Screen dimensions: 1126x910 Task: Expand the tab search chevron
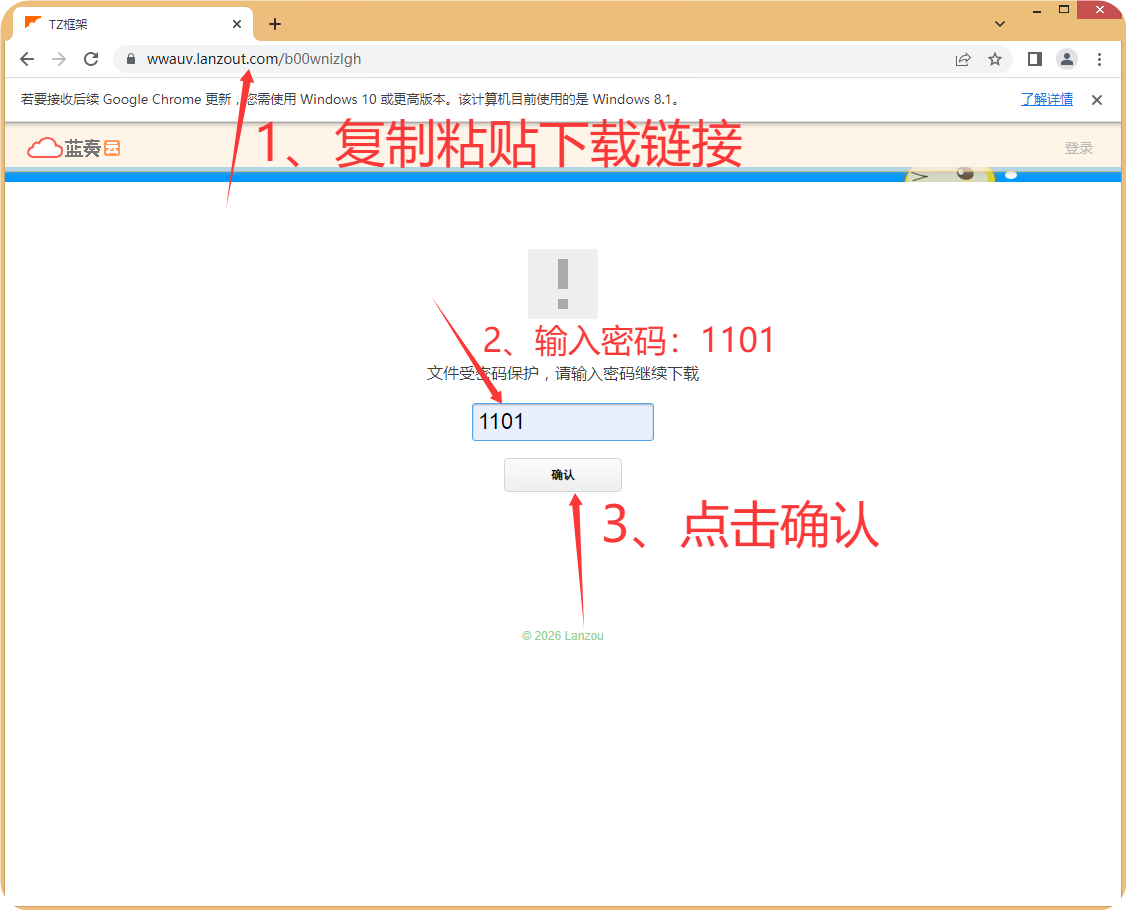(1000, 24)
